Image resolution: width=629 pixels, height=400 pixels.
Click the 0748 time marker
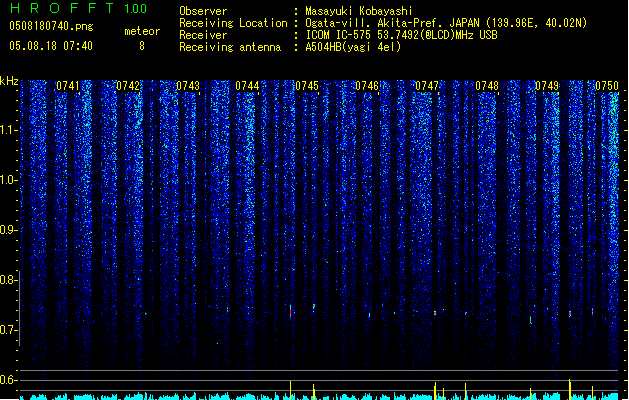[487, 86]
